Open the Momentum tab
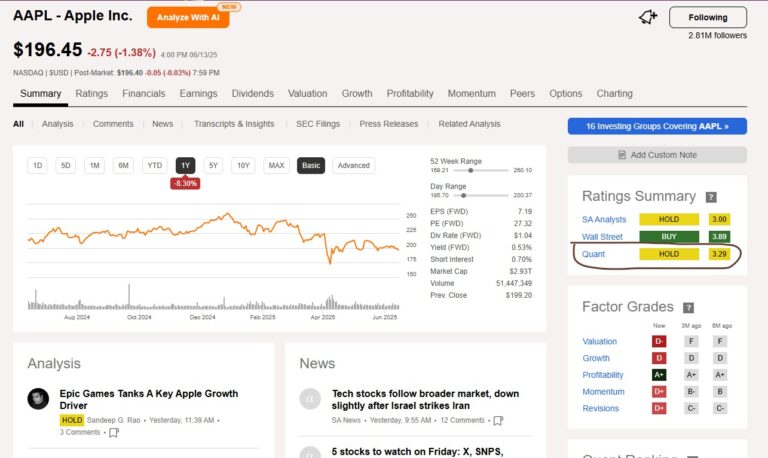 [x=472, y=94]
